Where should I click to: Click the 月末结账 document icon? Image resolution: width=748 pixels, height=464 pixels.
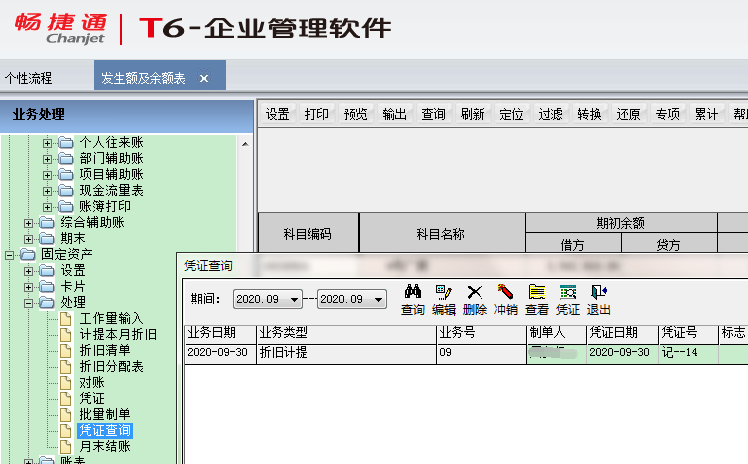(66, 446)
